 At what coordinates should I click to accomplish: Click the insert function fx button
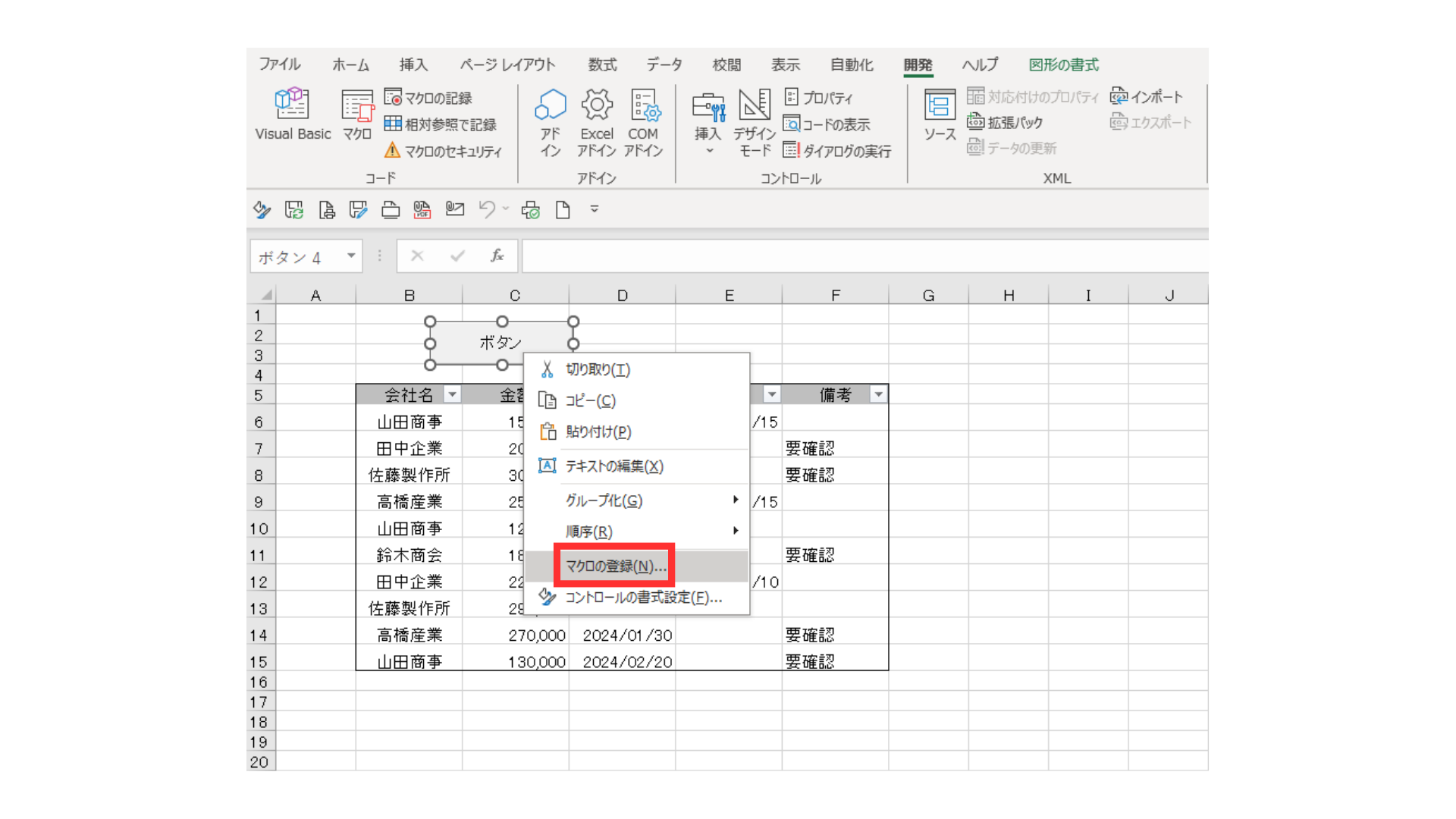(x=497, y=256)
